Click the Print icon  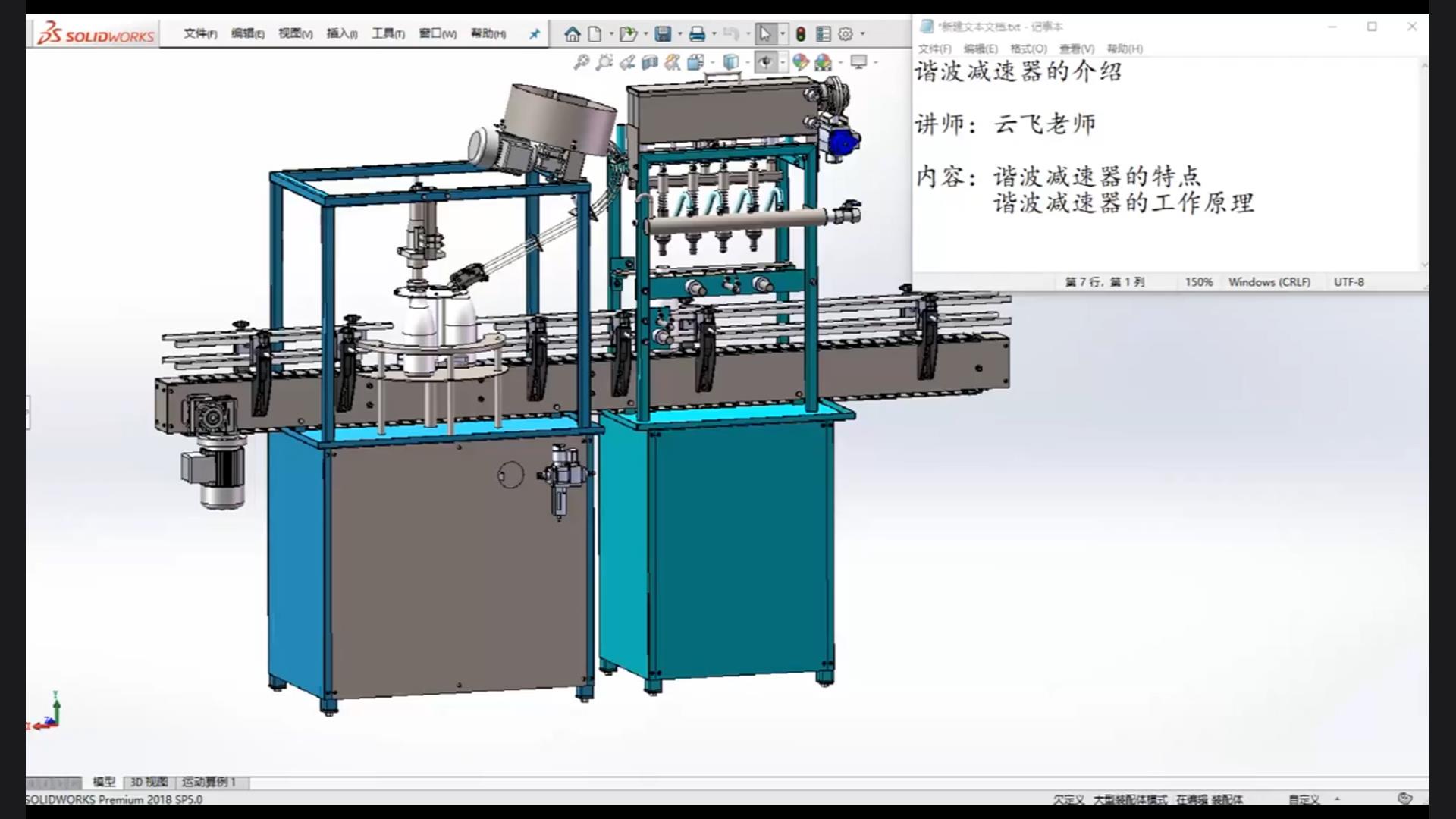pyautogui.click(x=697, y=34)
